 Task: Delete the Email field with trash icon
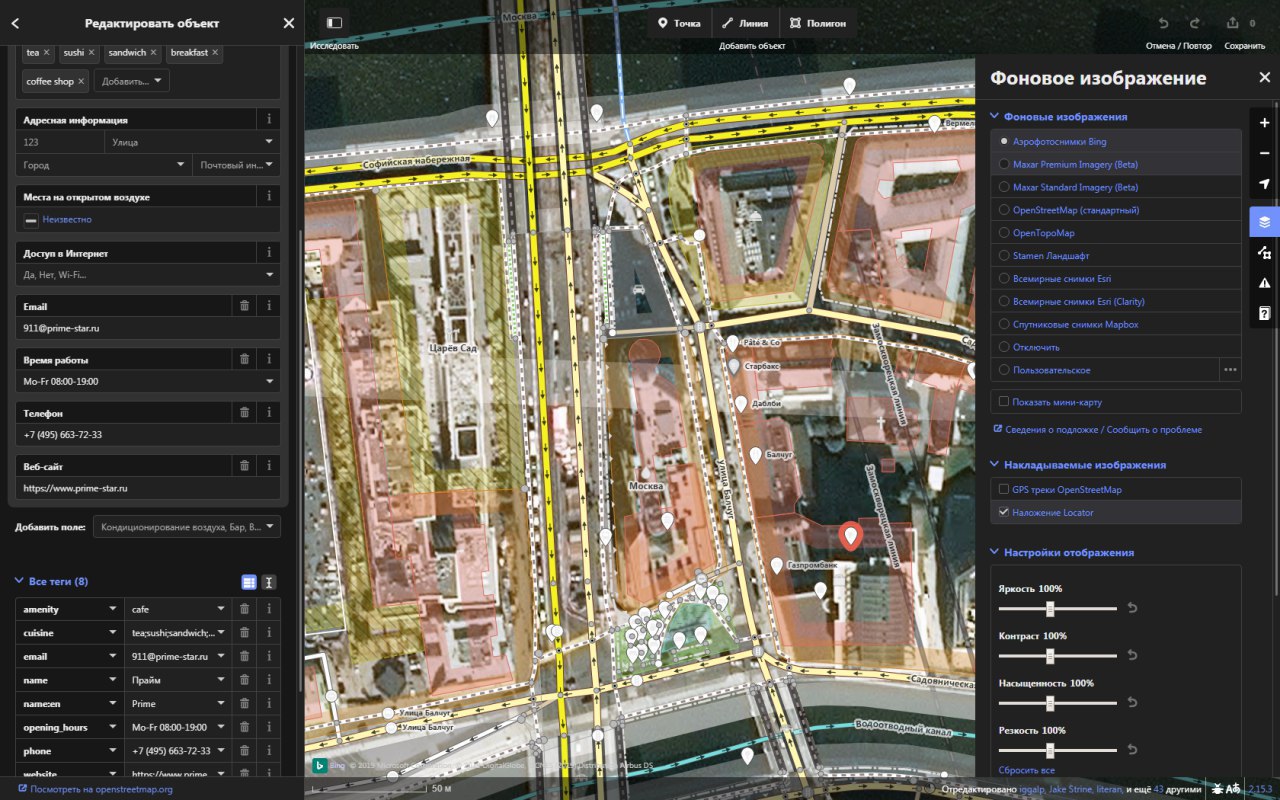(244, 306)
